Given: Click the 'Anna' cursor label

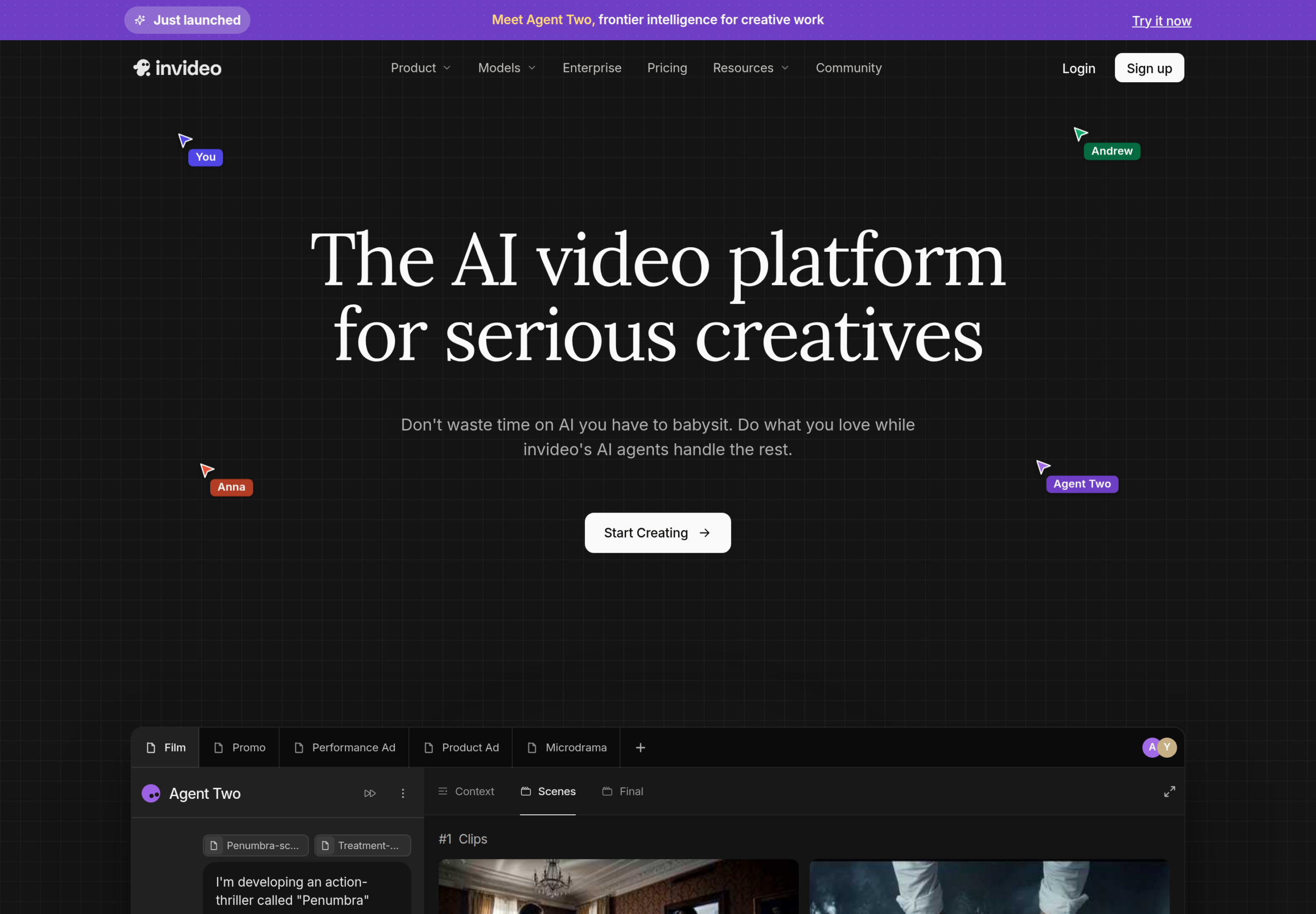Looking at the screenshot, I should [x=231, y=487].
